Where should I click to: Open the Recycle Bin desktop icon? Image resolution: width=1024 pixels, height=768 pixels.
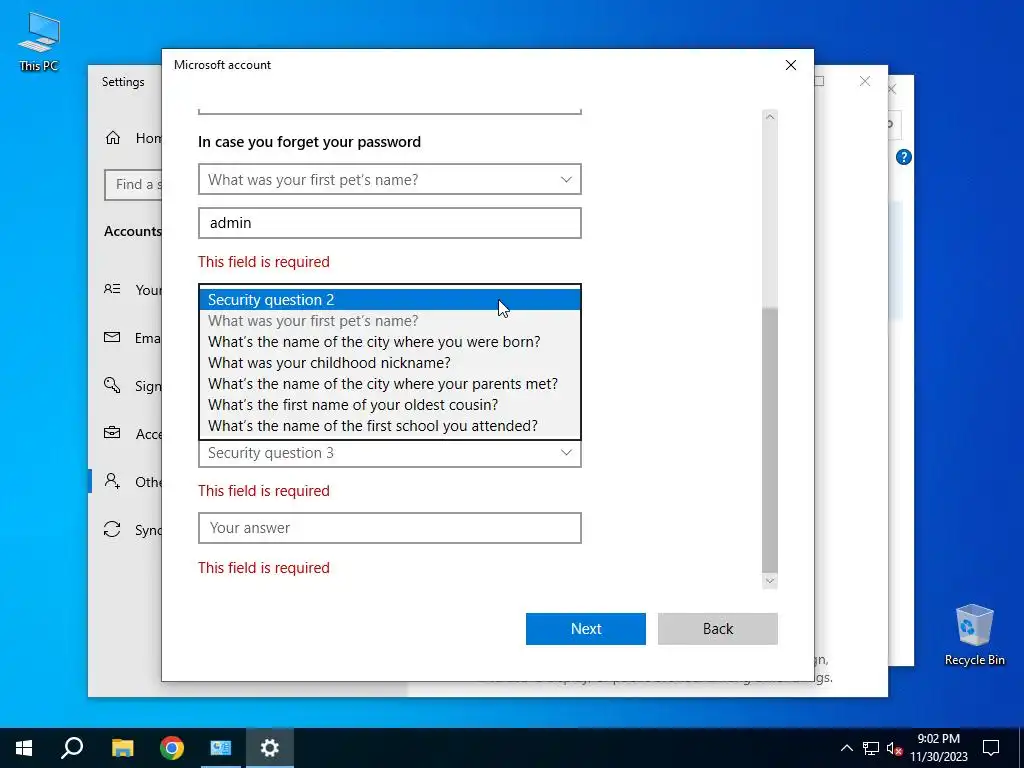pyautogui.click(x=974, y=635)
